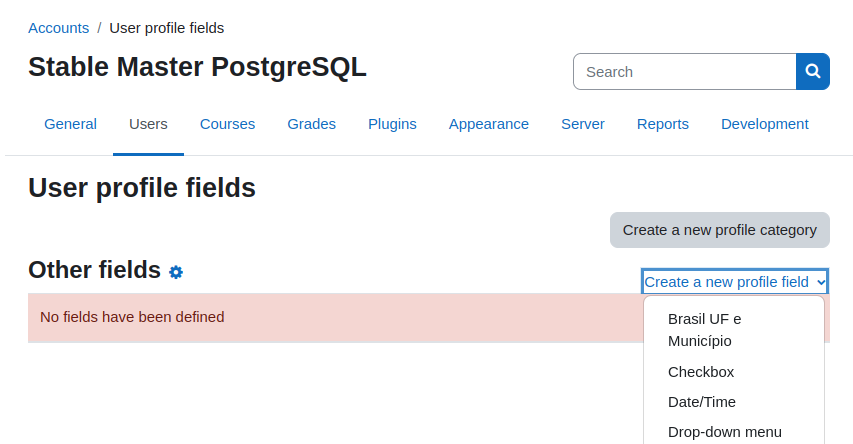Click Create a new profile category button
This screenshot has height=444, width=853.
pos(720,230)
